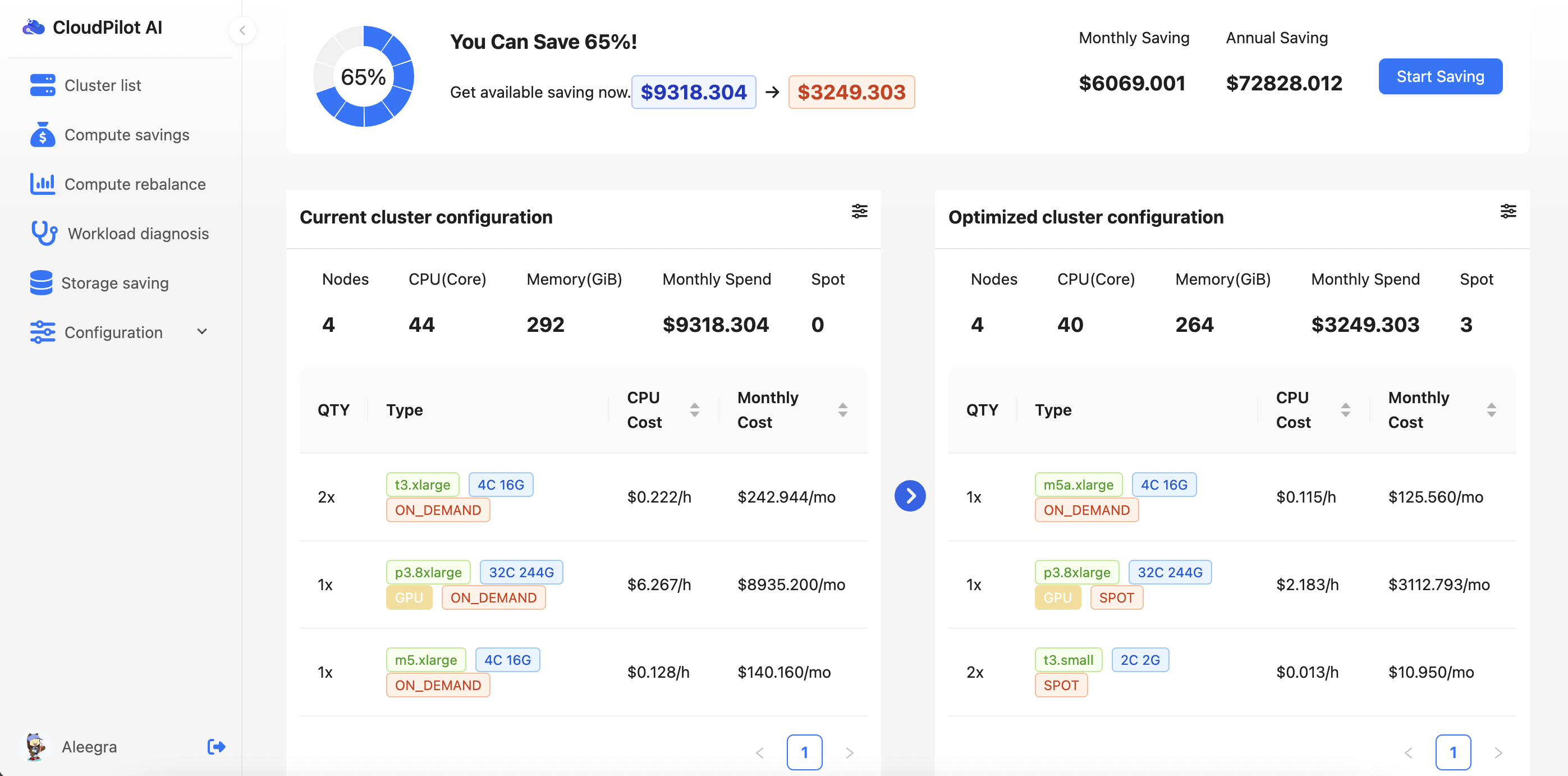Sort current cluster by Monthly Cost
1568x776 pixels.
tap(842, 410)
